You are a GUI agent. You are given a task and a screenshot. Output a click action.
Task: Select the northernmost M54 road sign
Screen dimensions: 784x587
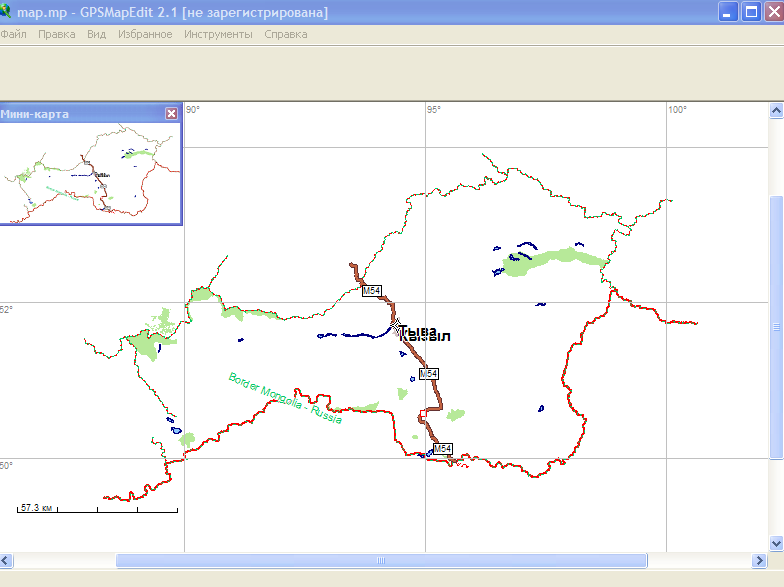[x=371, y=291]
